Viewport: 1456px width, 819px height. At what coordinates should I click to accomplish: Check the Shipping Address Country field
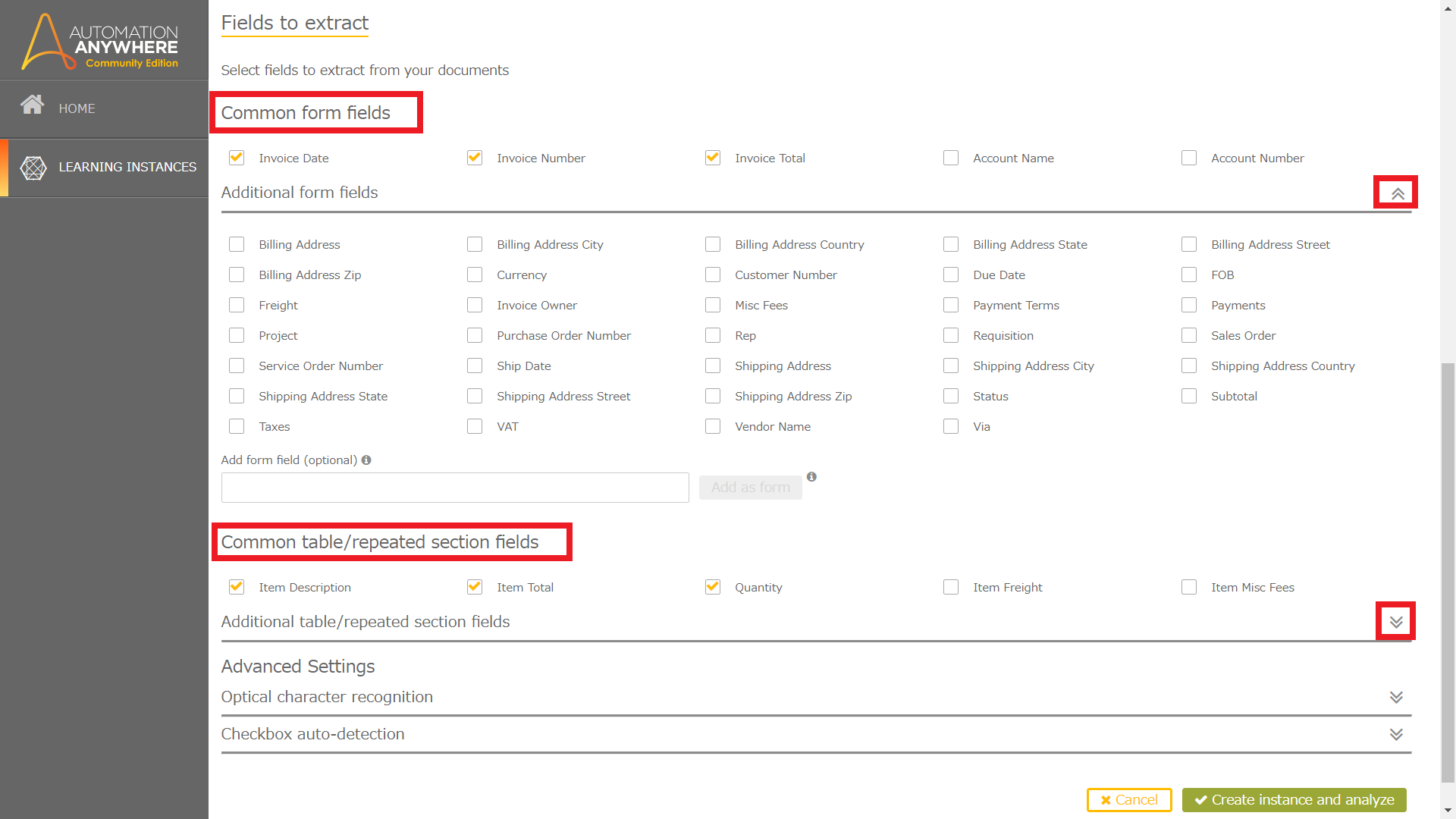[1189, 366]
